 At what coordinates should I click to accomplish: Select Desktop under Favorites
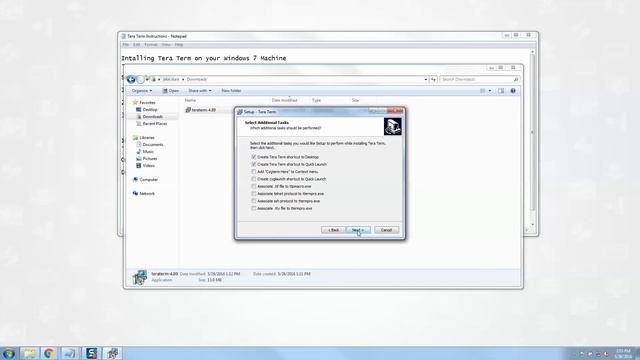coord(147,109)
